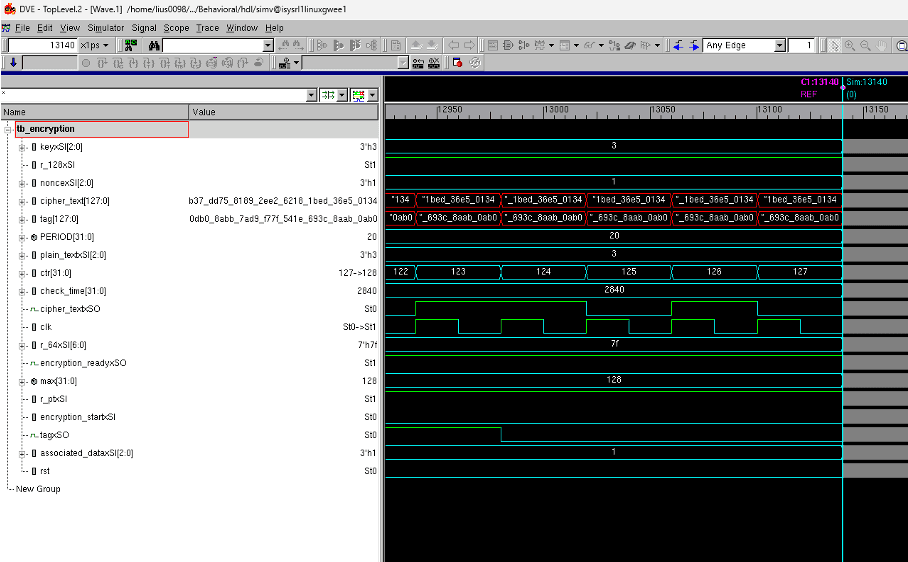Click the zoom in magnifier

pos(850,45)
